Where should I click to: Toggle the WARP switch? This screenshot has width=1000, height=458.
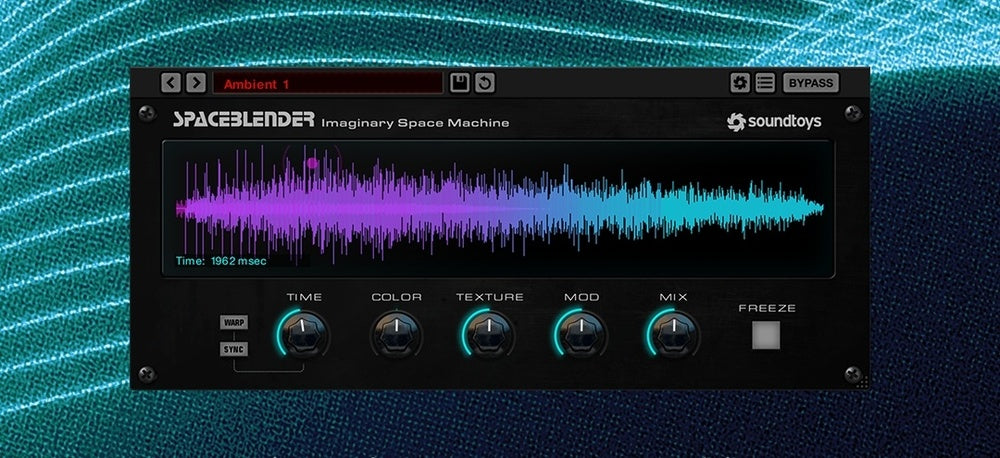point(234,322)
